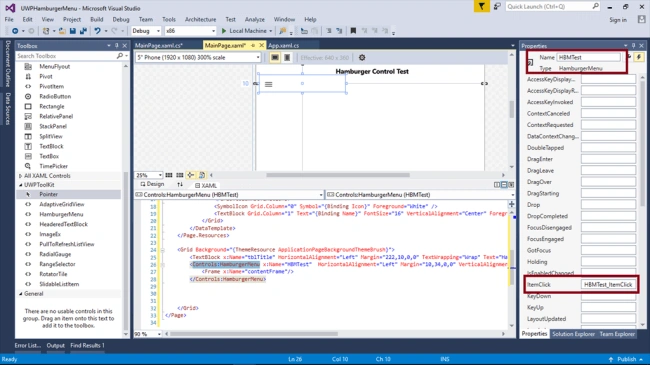Viewport: 650px width, 365px height.
Task: Open event handlers lightning icon in Properties
Action: click(639, 57)
